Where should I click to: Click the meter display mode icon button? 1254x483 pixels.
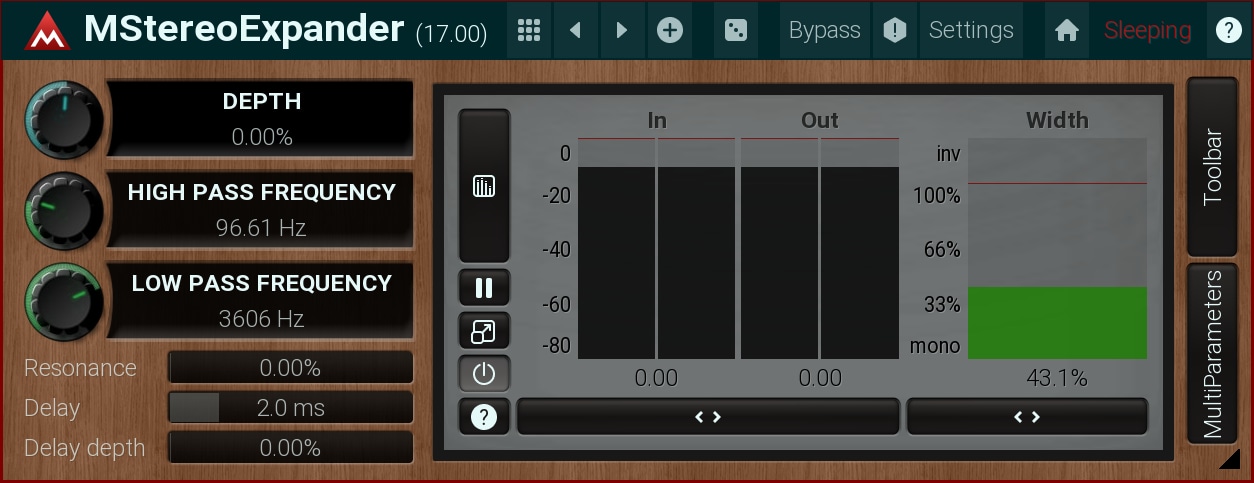coord(484,186)
